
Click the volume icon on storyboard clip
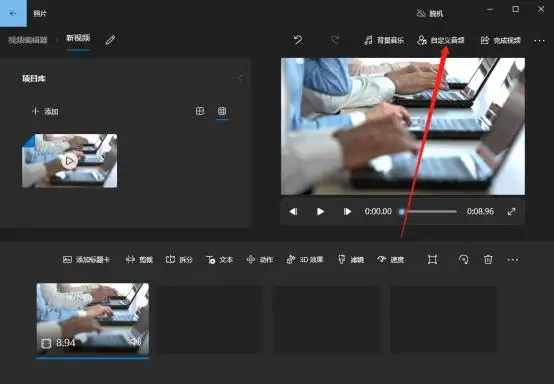(x=136, y=341)
